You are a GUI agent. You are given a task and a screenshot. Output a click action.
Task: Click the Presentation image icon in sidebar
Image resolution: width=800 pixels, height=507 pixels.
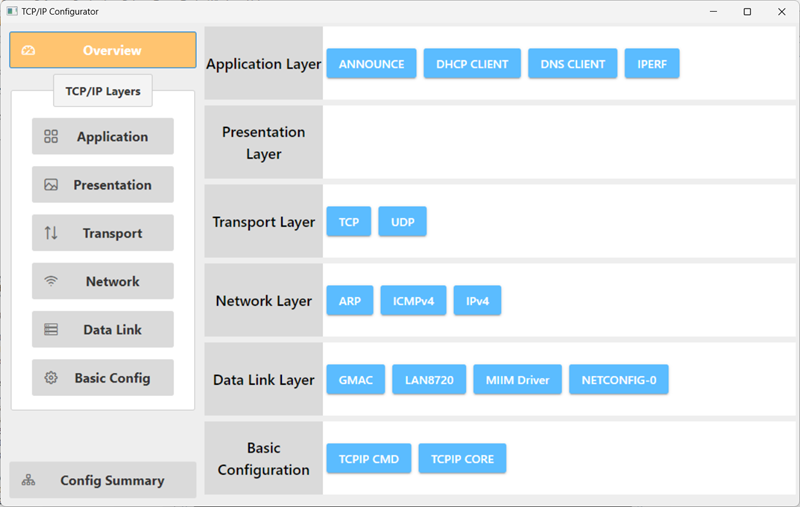click(51, 185)
